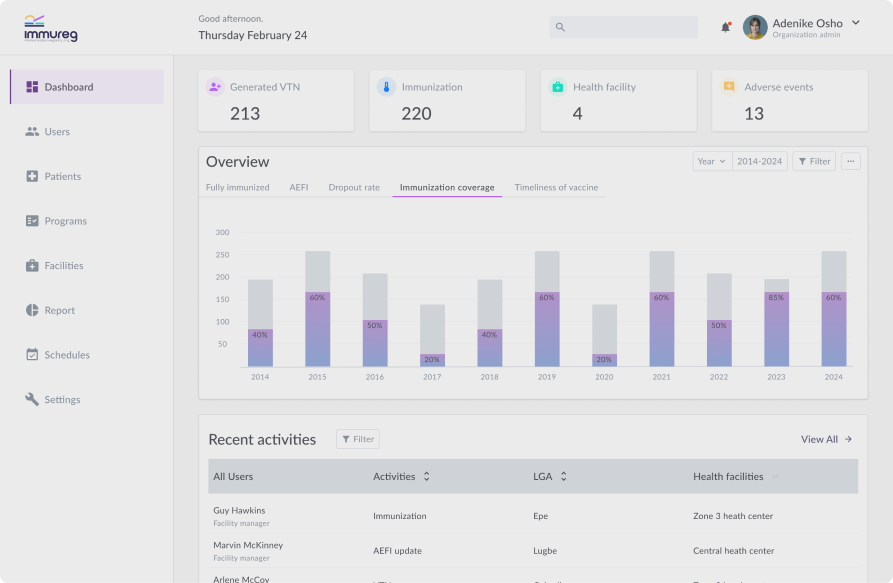Open the Overview more options ellipsis
This screenshot has width=893, height=583.
point(851,161)
